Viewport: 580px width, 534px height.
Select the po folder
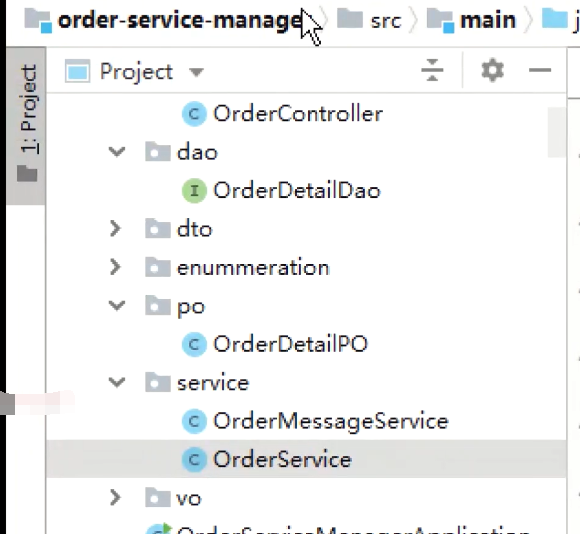click(191, 308)
